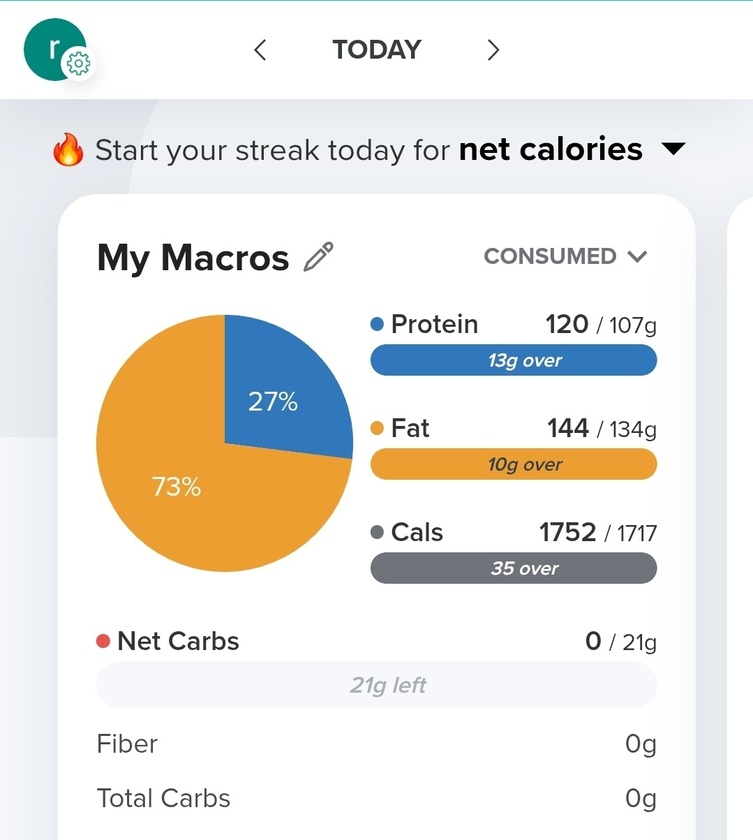Click the red Net Carbs dot
This screenshot has height=840, width=753.
pos(103,641)
